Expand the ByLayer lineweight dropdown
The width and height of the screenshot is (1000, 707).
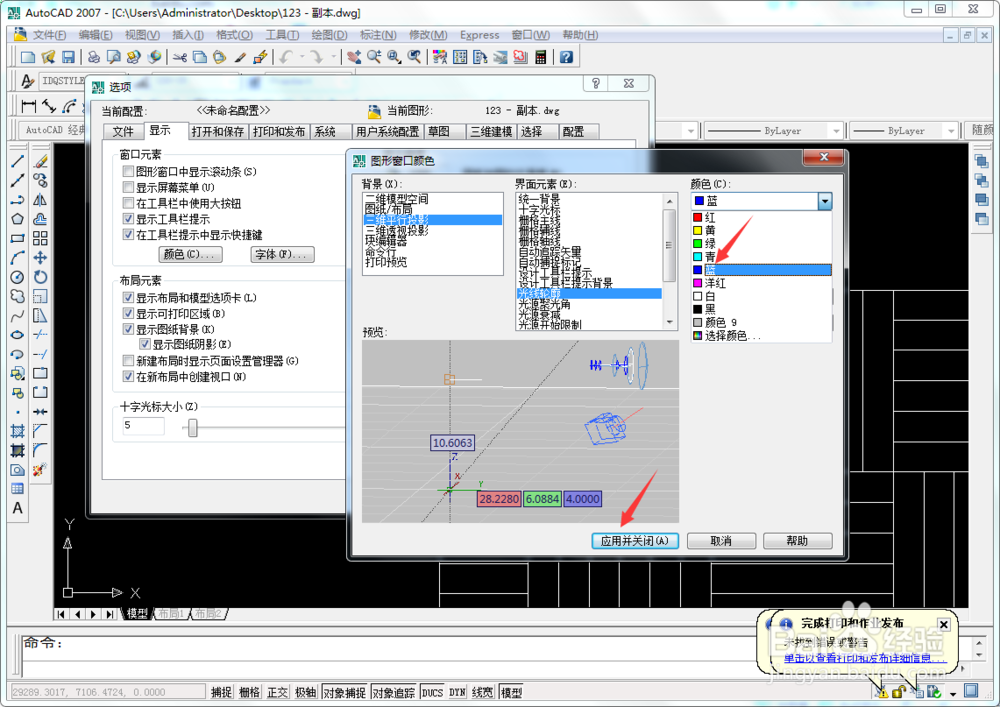click(951, 131)
